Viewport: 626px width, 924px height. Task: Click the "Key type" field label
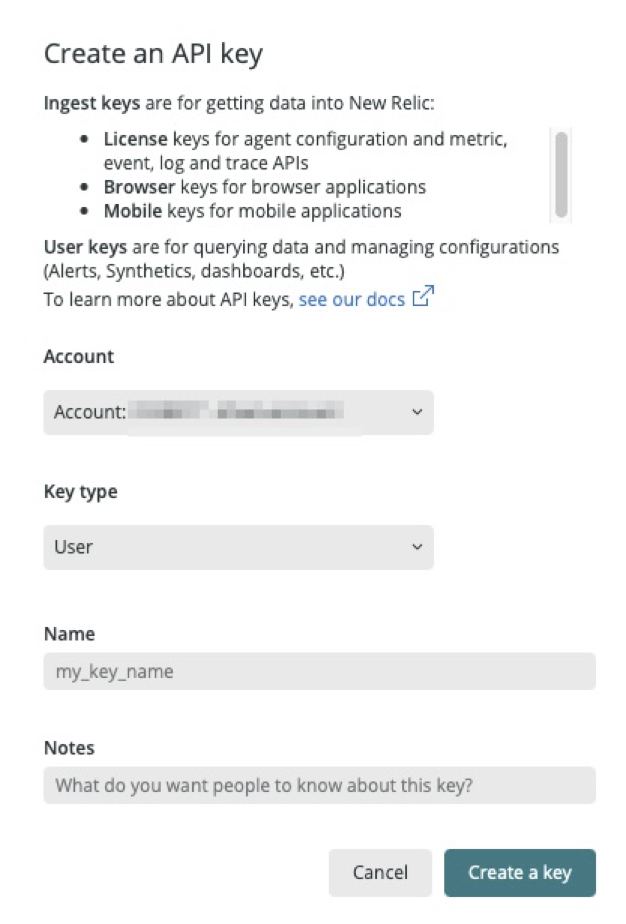click(x=80, y=491)
